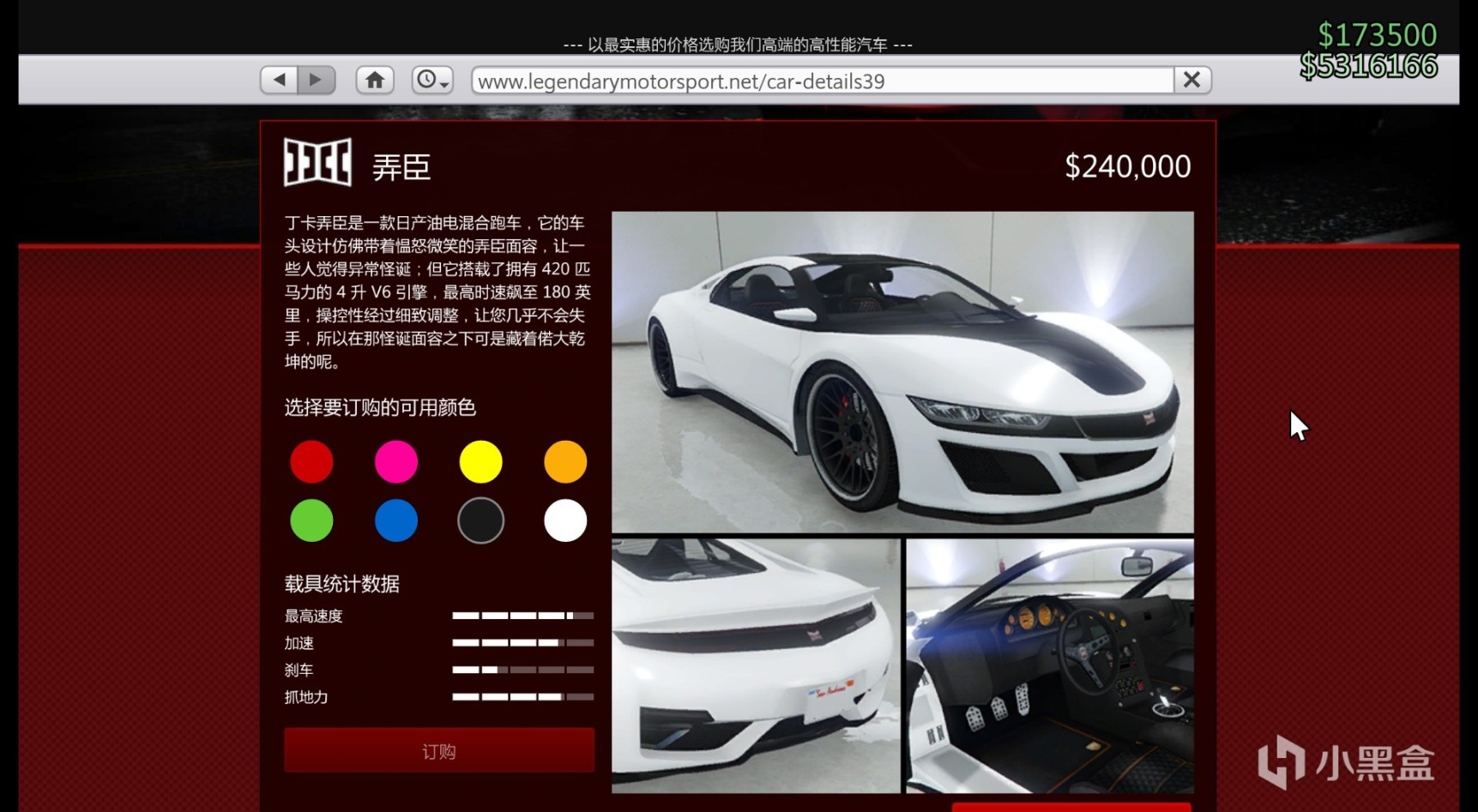This screenshot has width=1478, height=812.
Task: Go forward with the right arrow button
Action: coord(317,81)
